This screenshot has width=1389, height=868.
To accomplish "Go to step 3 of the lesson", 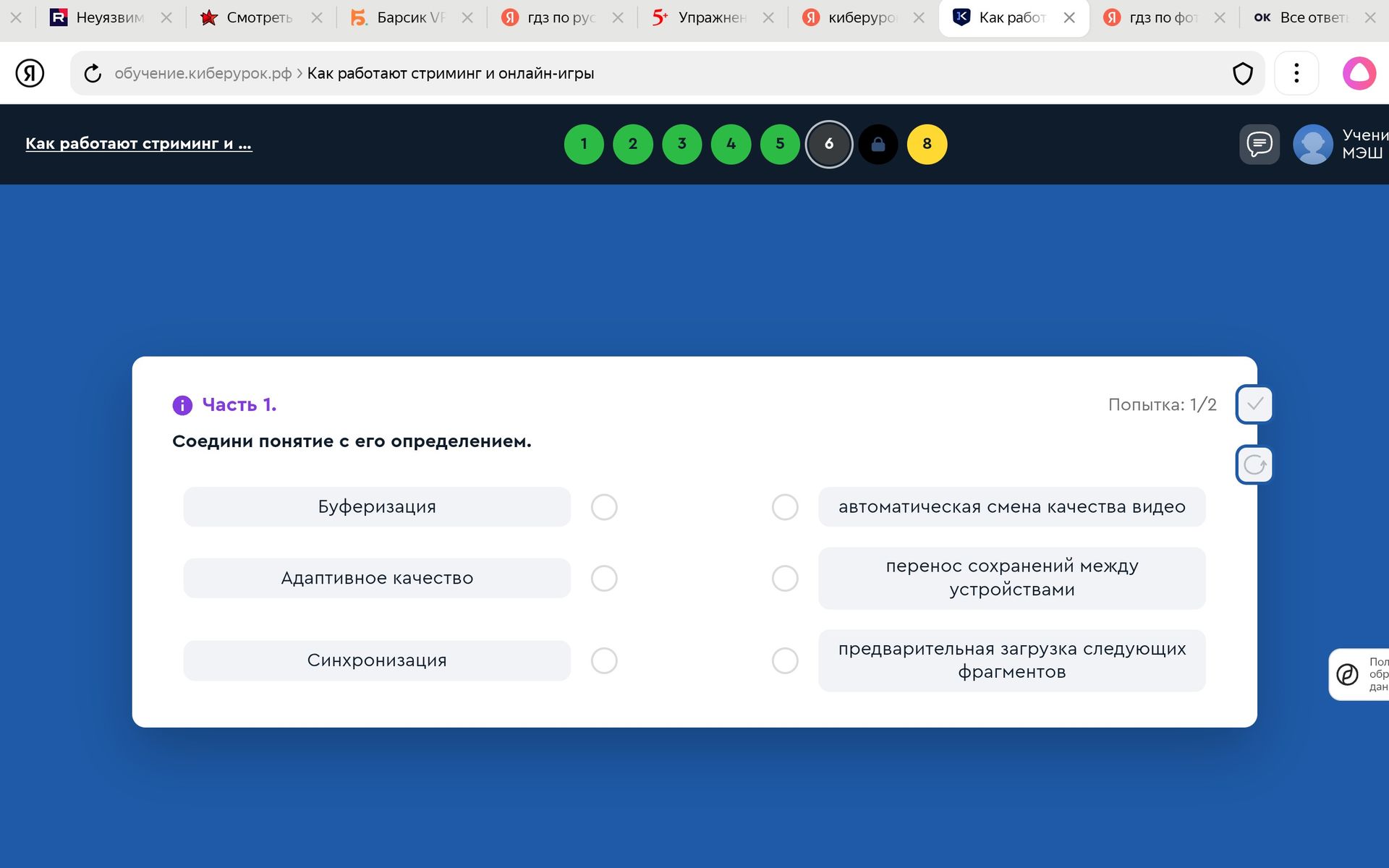I will click(681, 144).
